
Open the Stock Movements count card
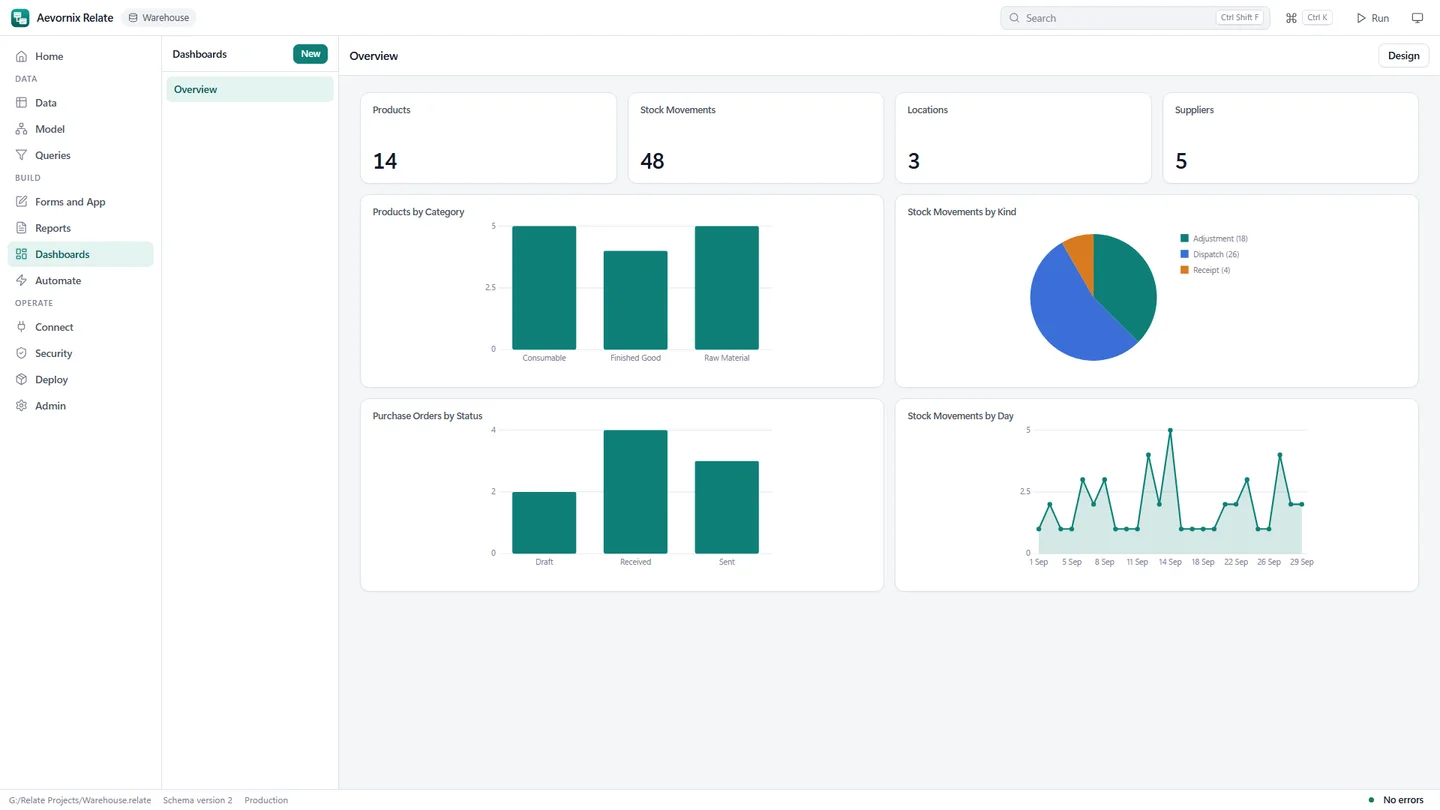[x=756, y=138]
